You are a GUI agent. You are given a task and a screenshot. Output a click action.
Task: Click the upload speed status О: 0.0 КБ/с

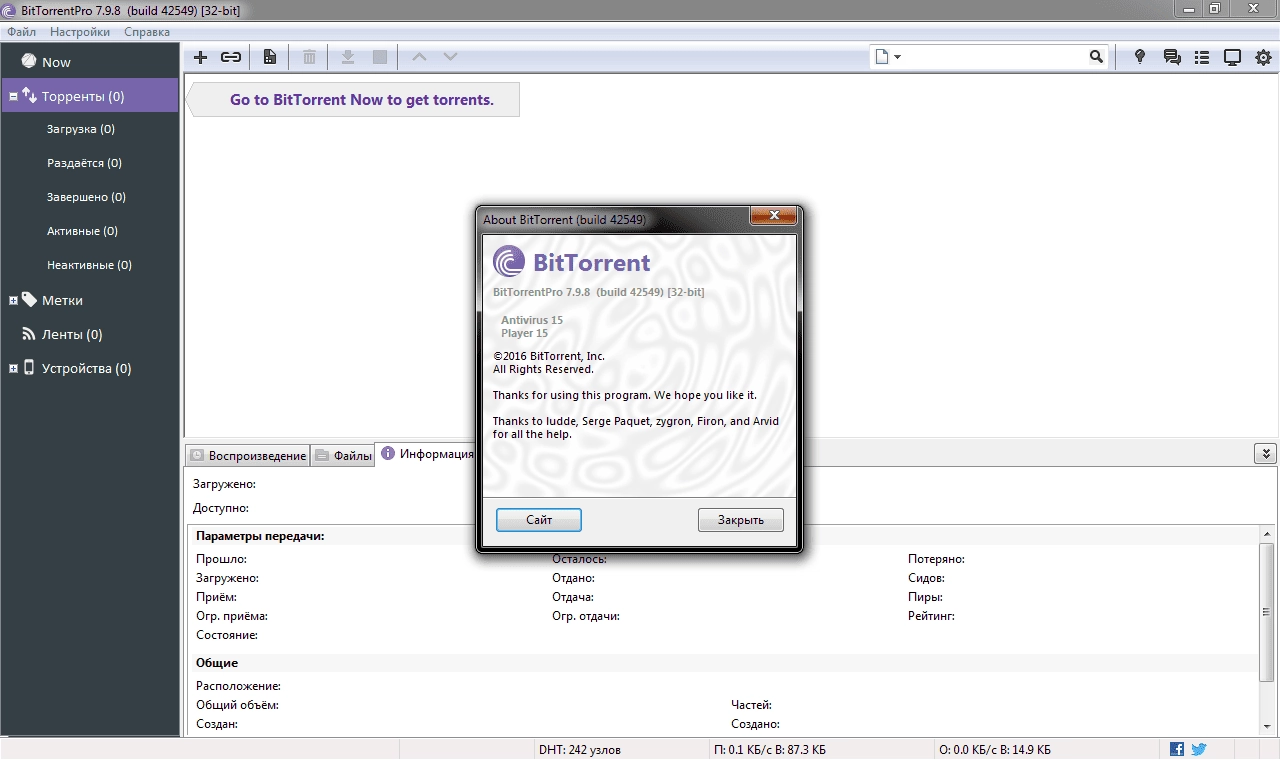(x=995, y=750)
